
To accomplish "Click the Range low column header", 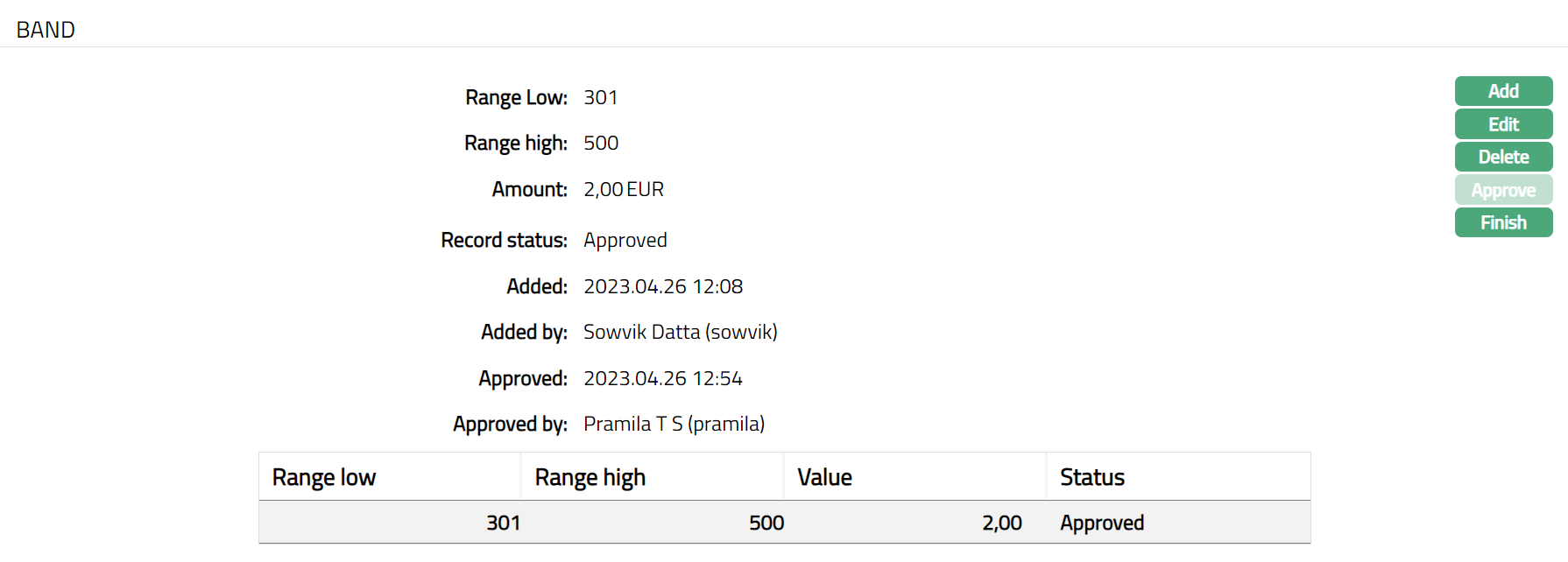I will pos(324,477).
